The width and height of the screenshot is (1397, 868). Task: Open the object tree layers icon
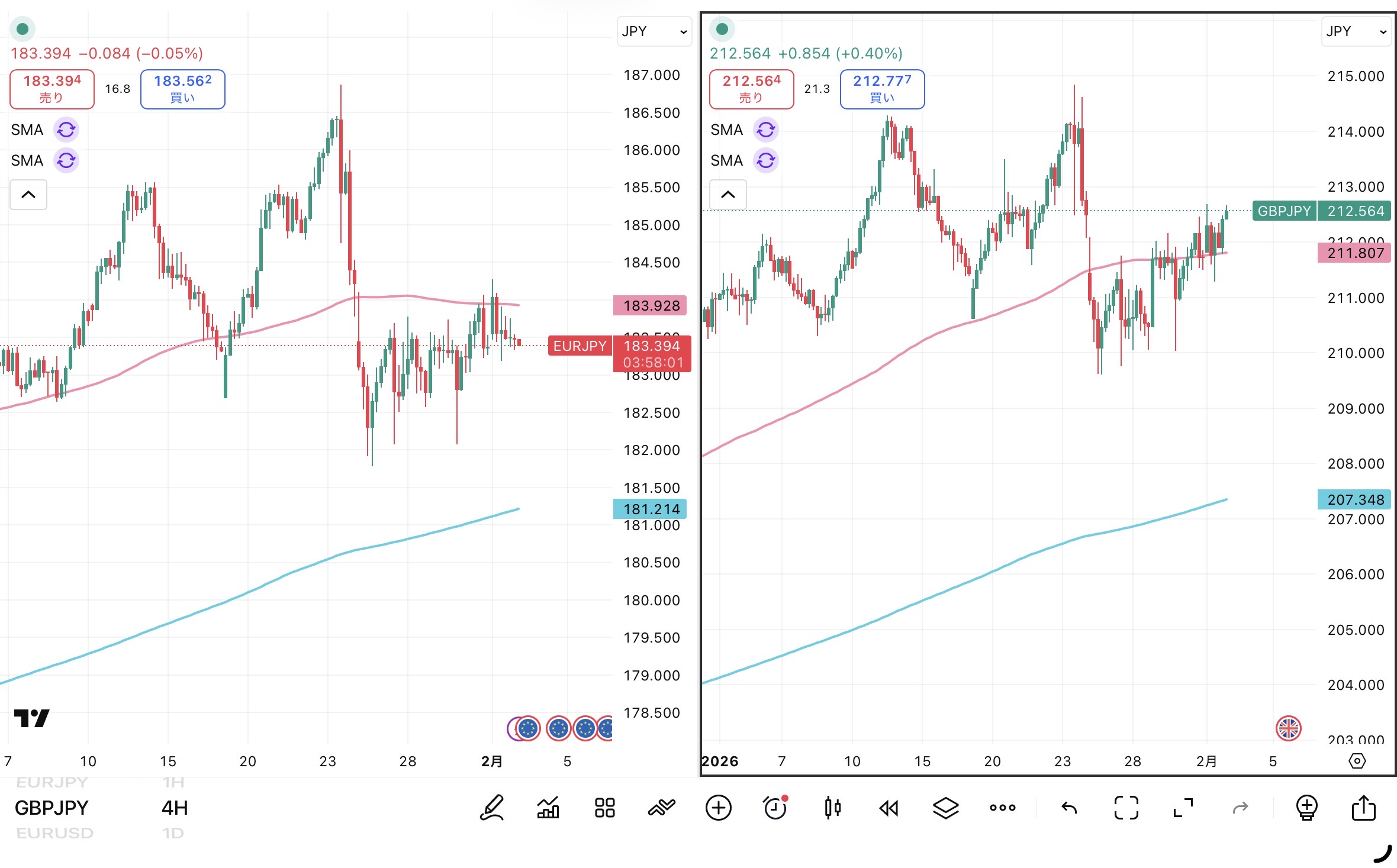(945, 808)
